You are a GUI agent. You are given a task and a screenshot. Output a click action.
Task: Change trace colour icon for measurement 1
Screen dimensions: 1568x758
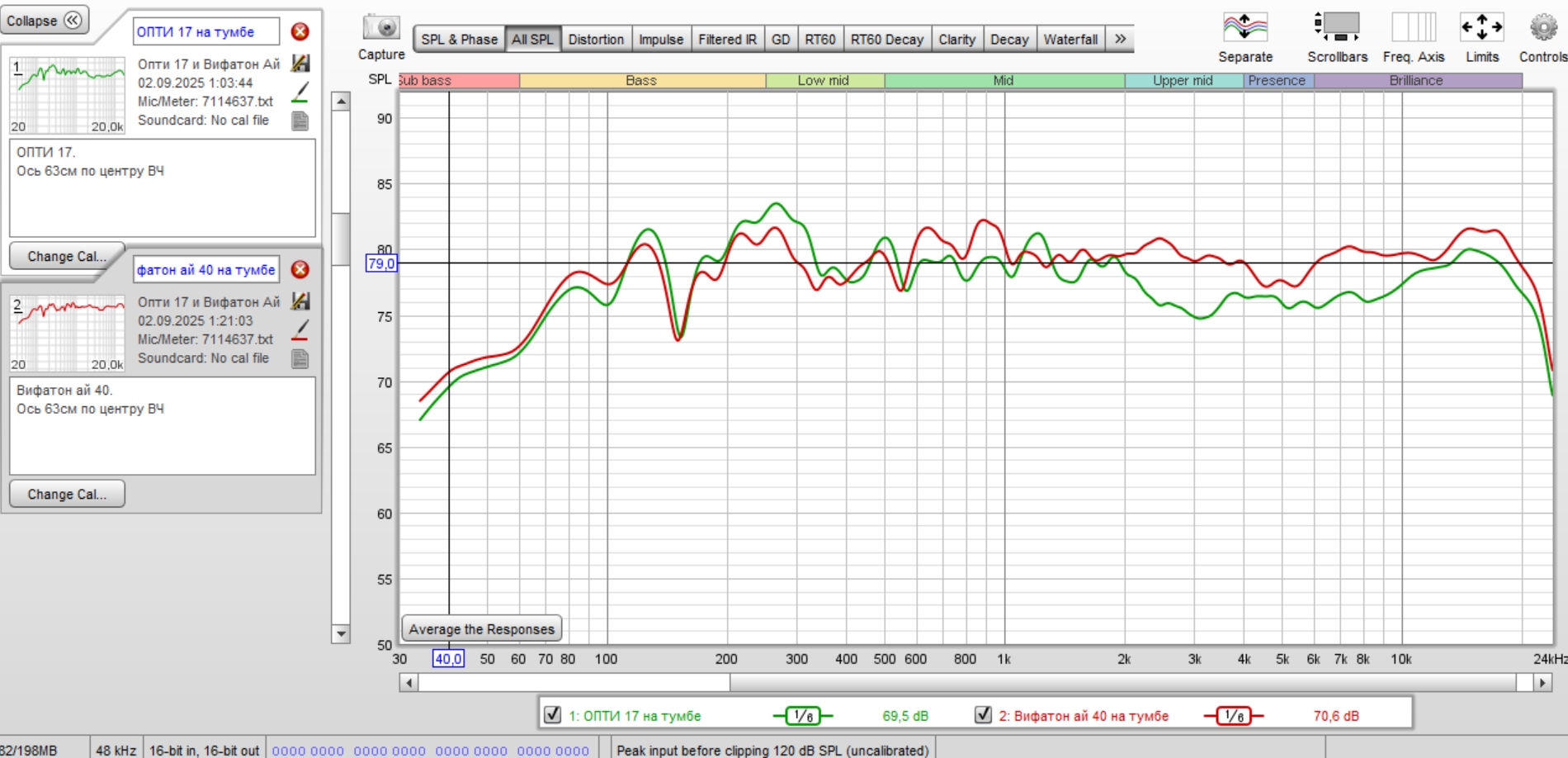(x=300, y=92)
